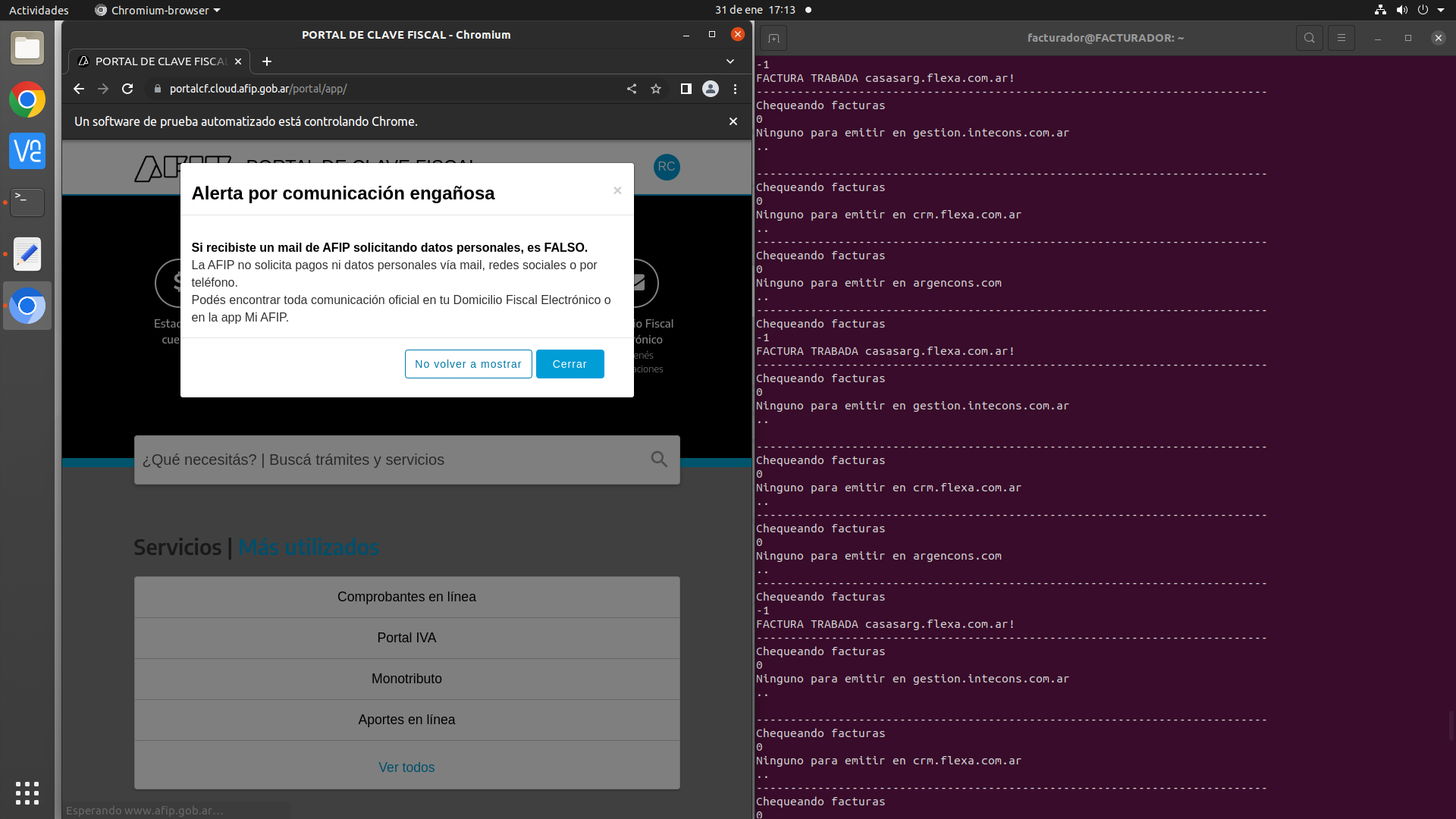Click Ver todos link
This screenshot has height=819, width=1456.
coord(407,767)
